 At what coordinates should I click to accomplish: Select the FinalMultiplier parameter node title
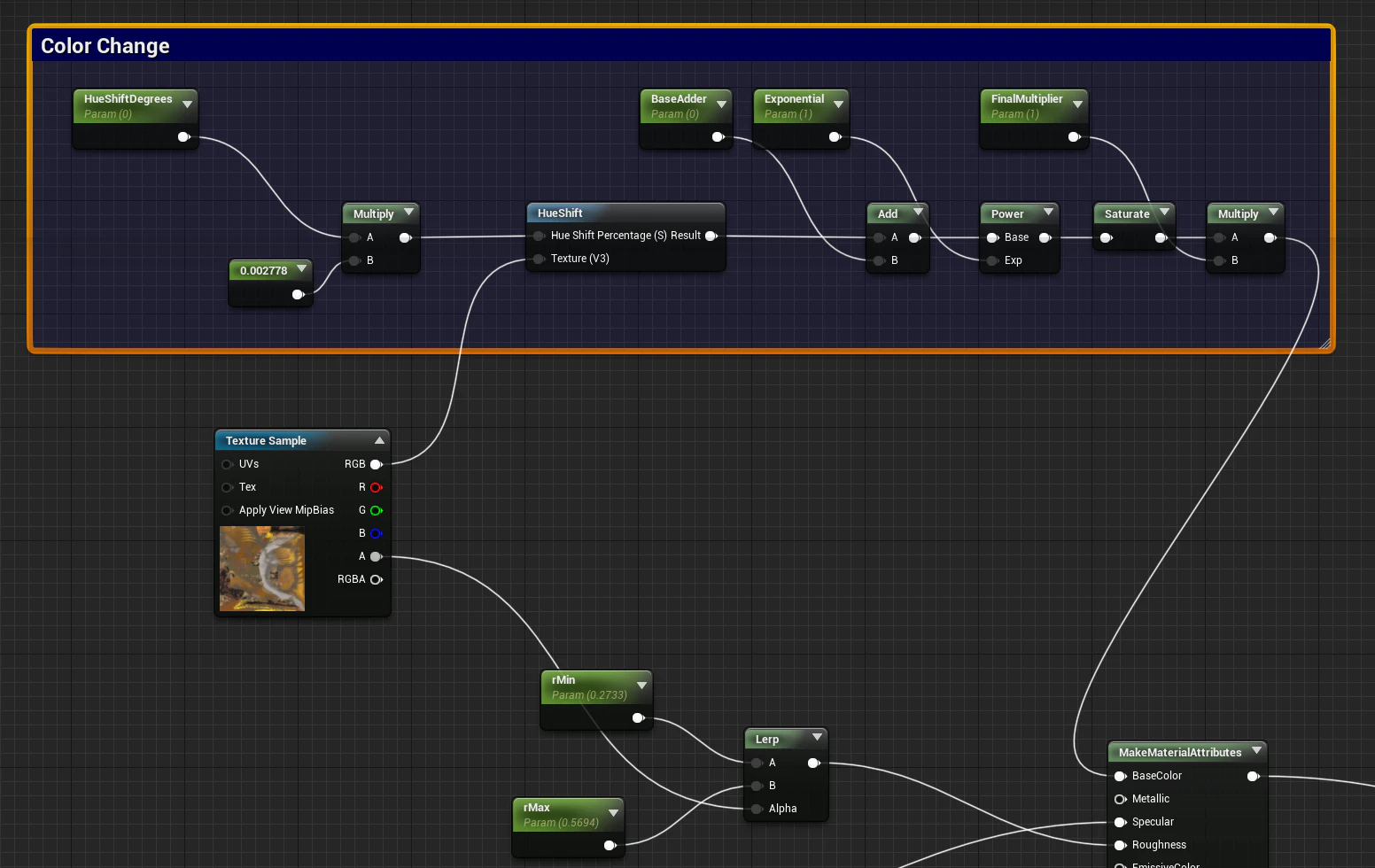1026,99
